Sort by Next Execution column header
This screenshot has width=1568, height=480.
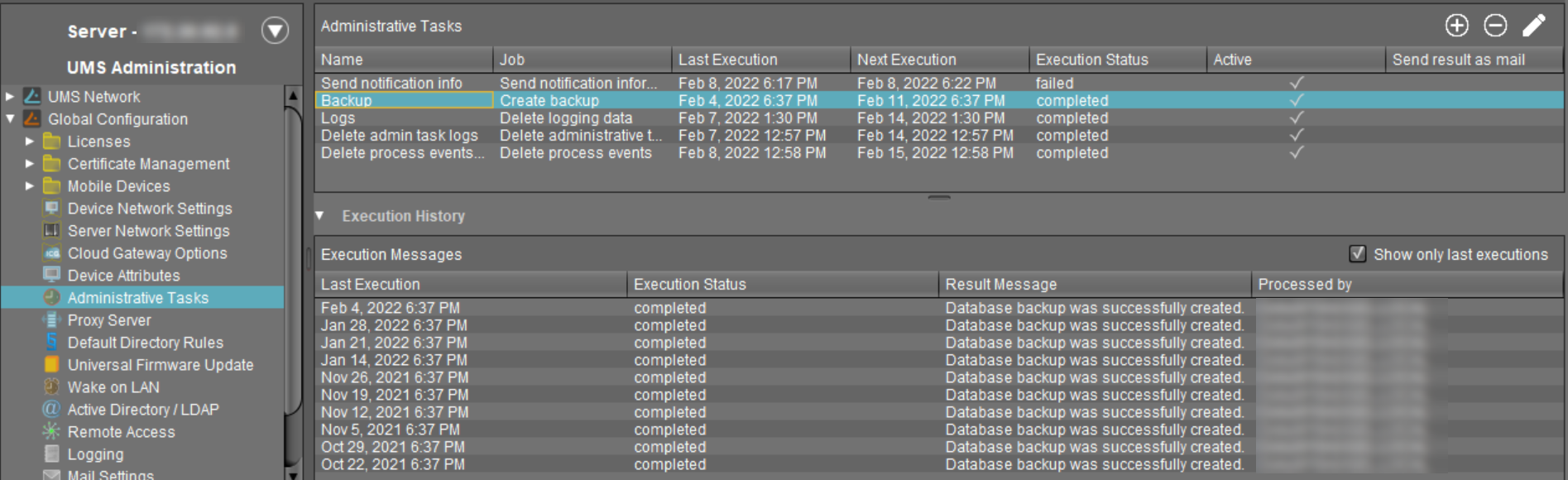click(x=906, y=60)
